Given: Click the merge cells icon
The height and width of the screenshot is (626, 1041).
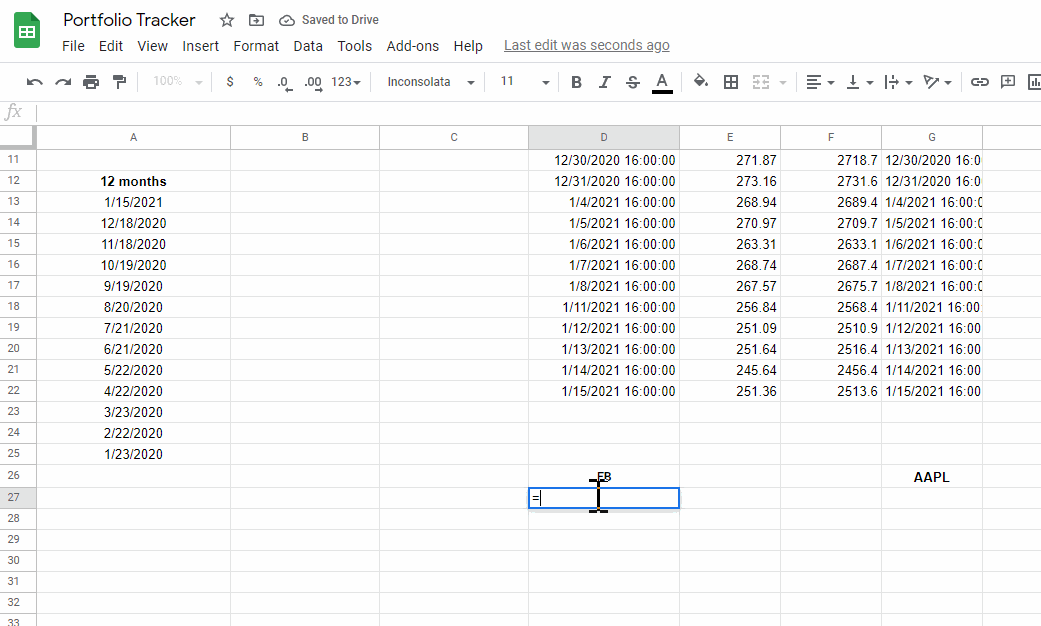Looking at the screenshot, I should click(761, 82).
